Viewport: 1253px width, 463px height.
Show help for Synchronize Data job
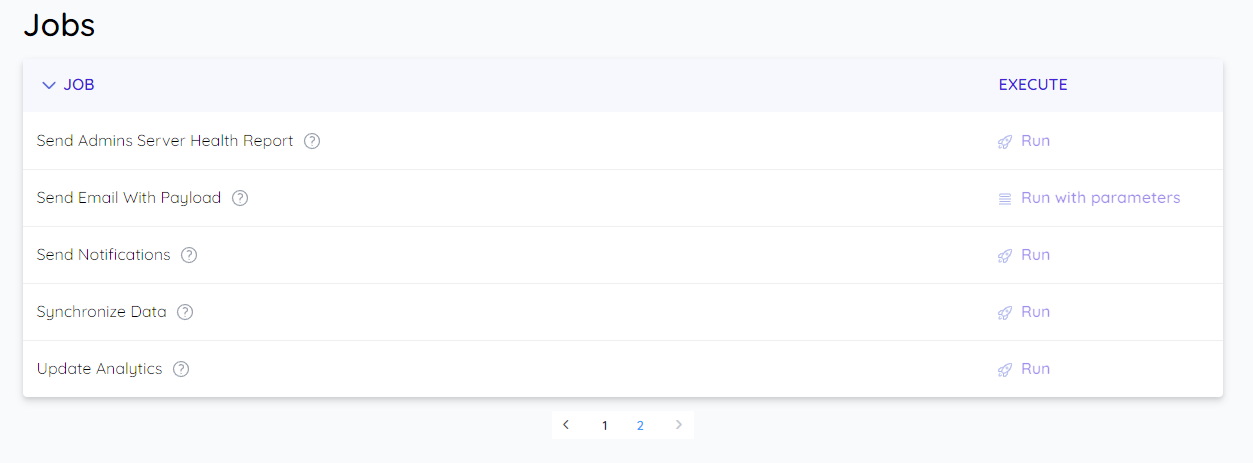[x=185, y=312]
